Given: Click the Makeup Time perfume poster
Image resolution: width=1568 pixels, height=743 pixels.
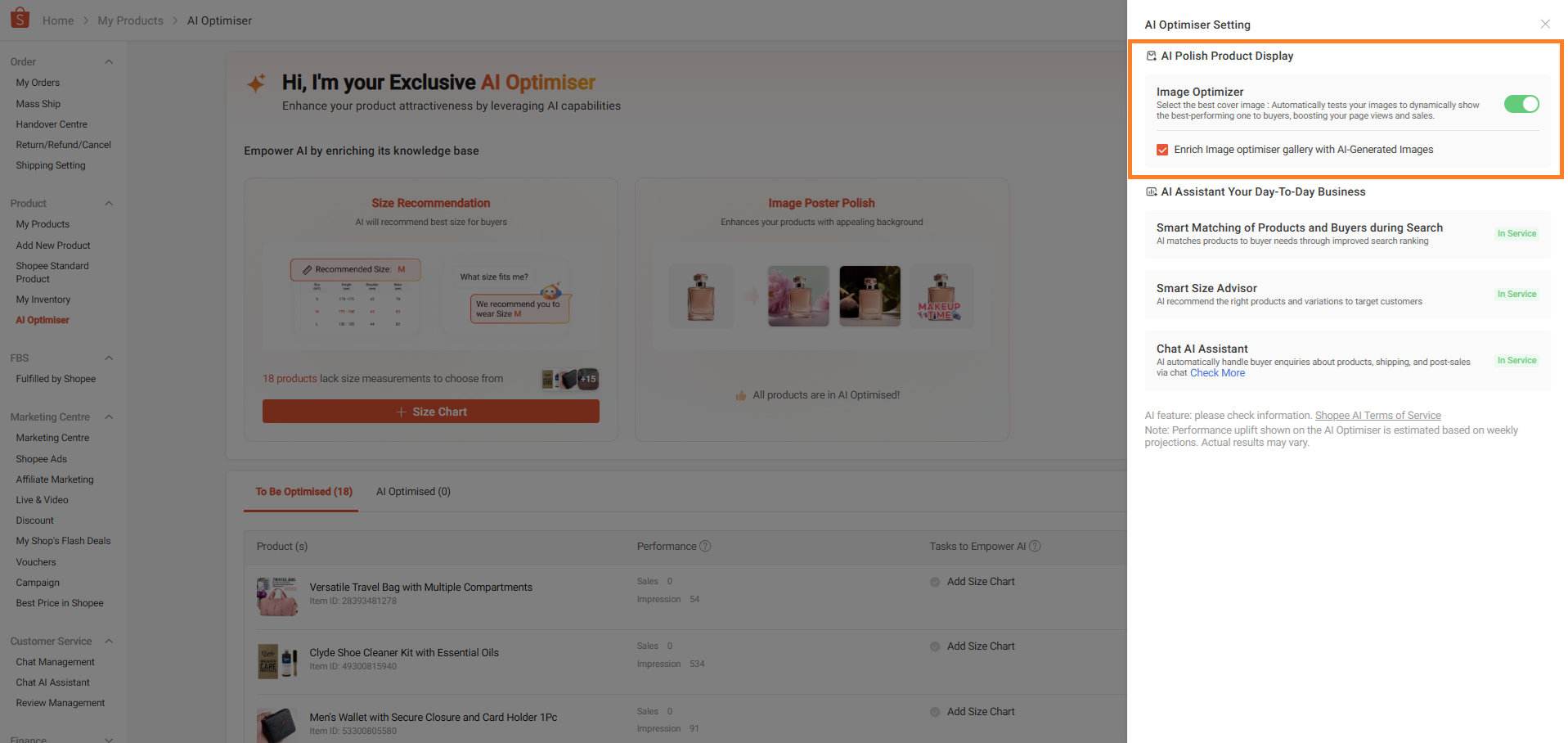Looking at the screenshot, I should [941, 296].
